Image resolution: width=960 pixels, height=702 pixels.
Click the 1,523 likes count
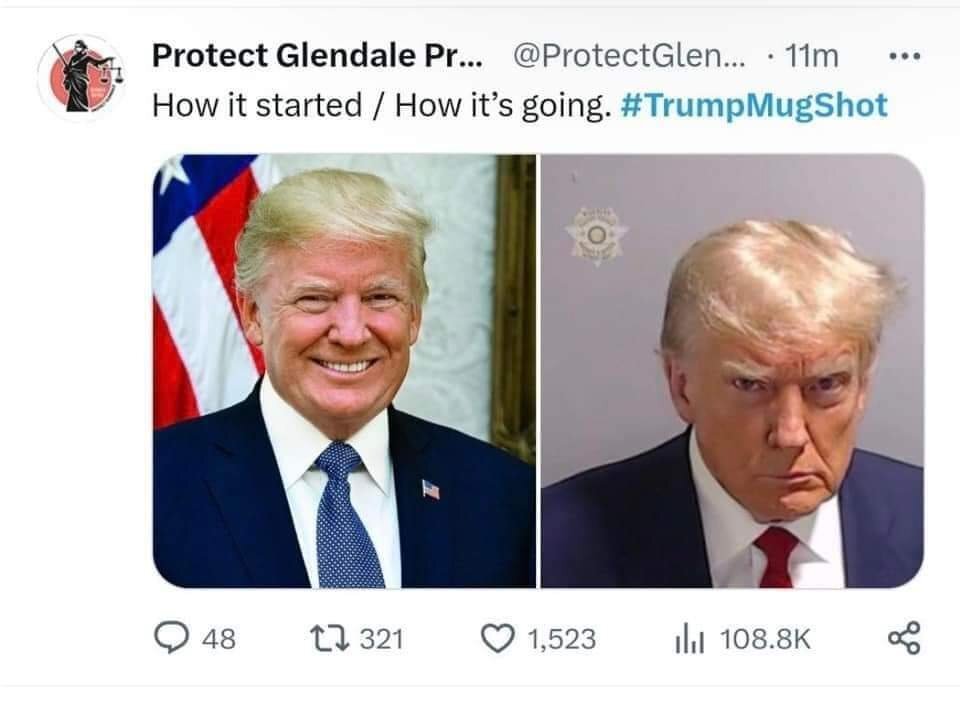click(x=561, y=639)
